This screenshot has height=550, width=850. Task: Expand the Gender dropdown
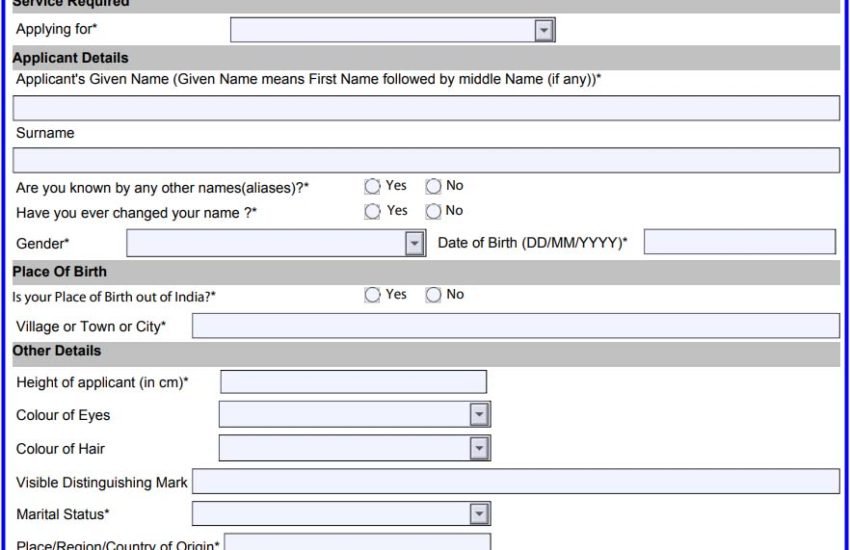[x=275, y=243]
